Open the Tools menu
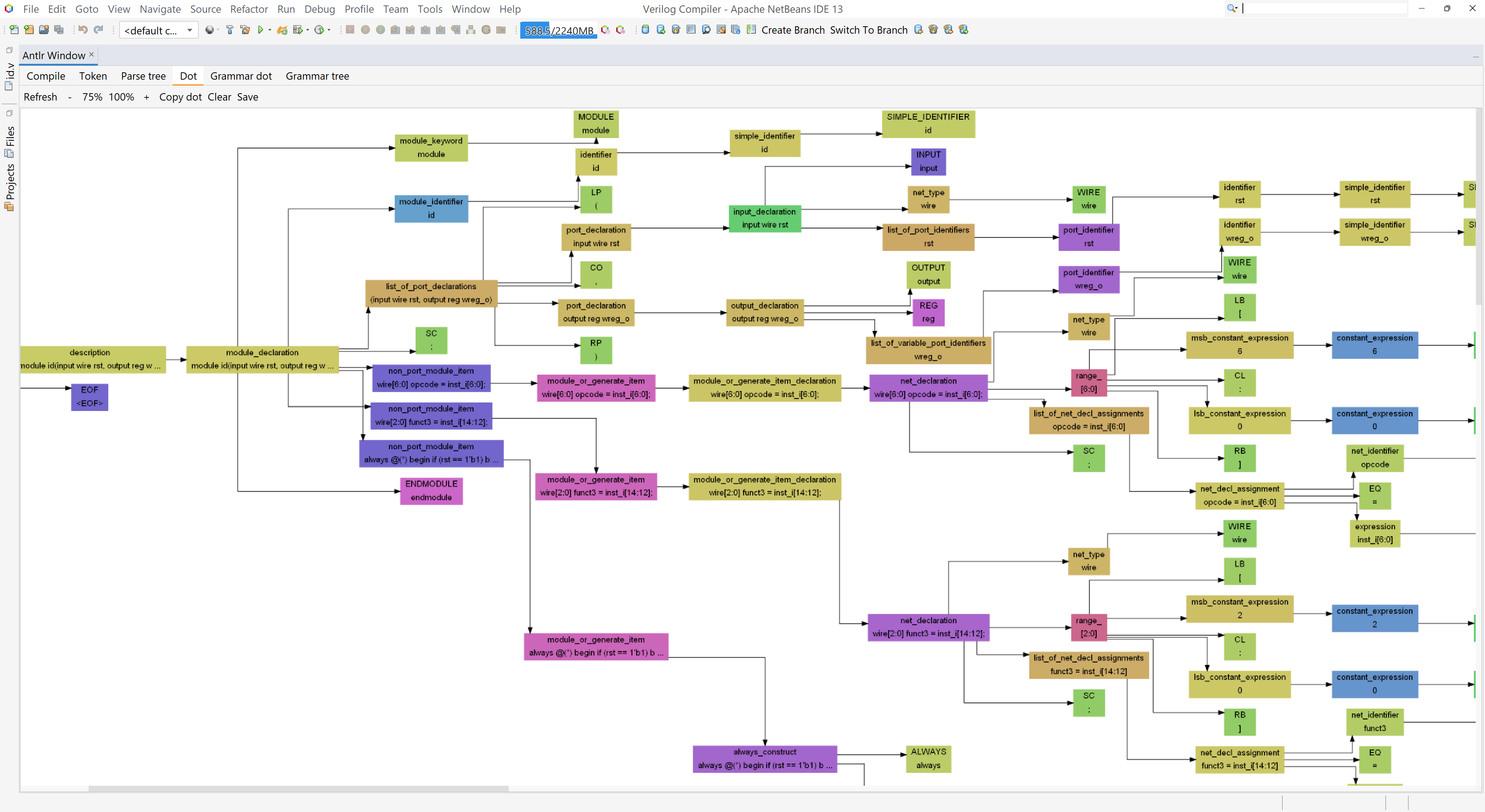 tap(429, 9)
